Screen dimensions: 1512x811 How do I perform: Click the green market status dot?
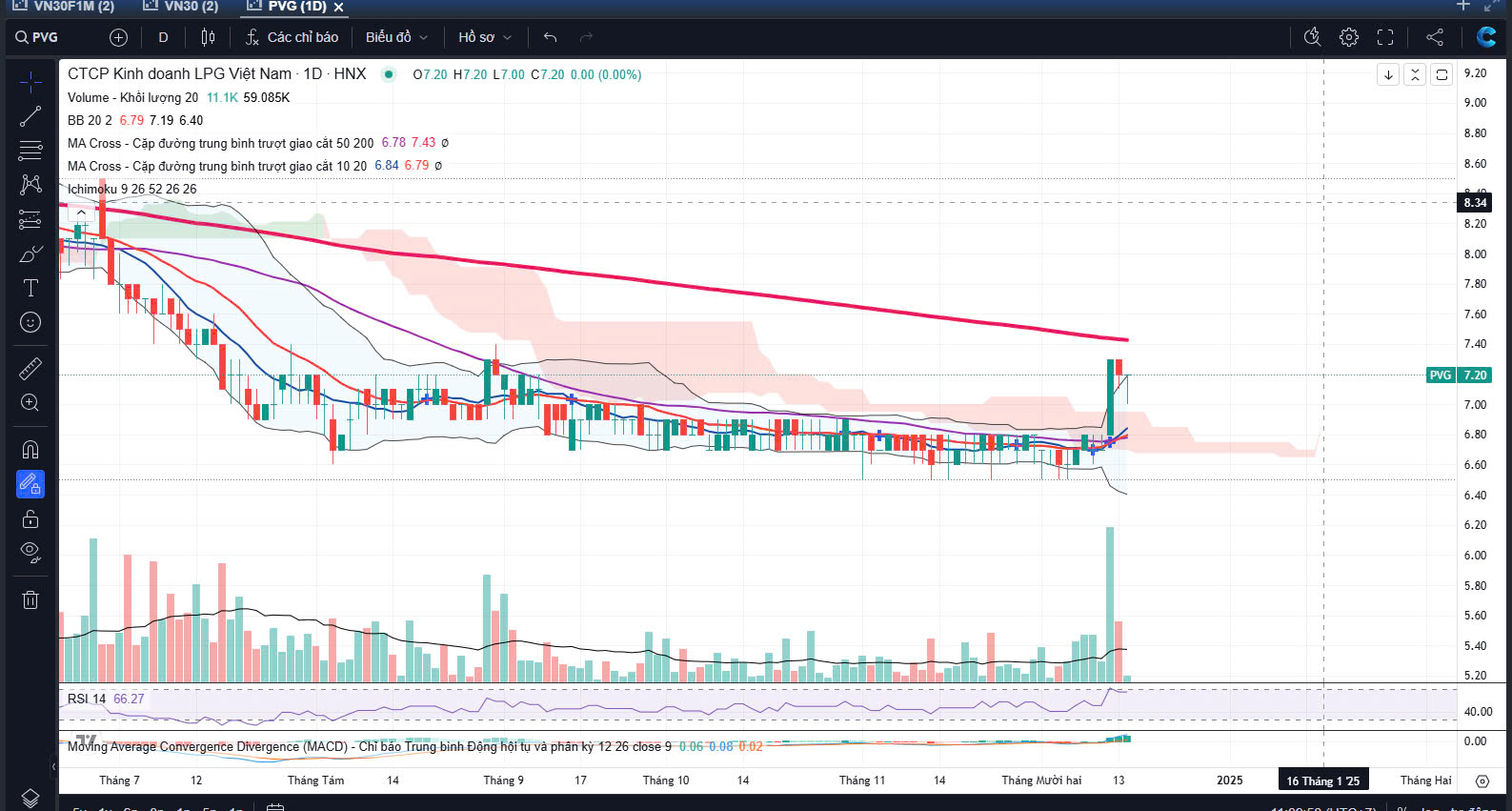click(x=389, y=74)
